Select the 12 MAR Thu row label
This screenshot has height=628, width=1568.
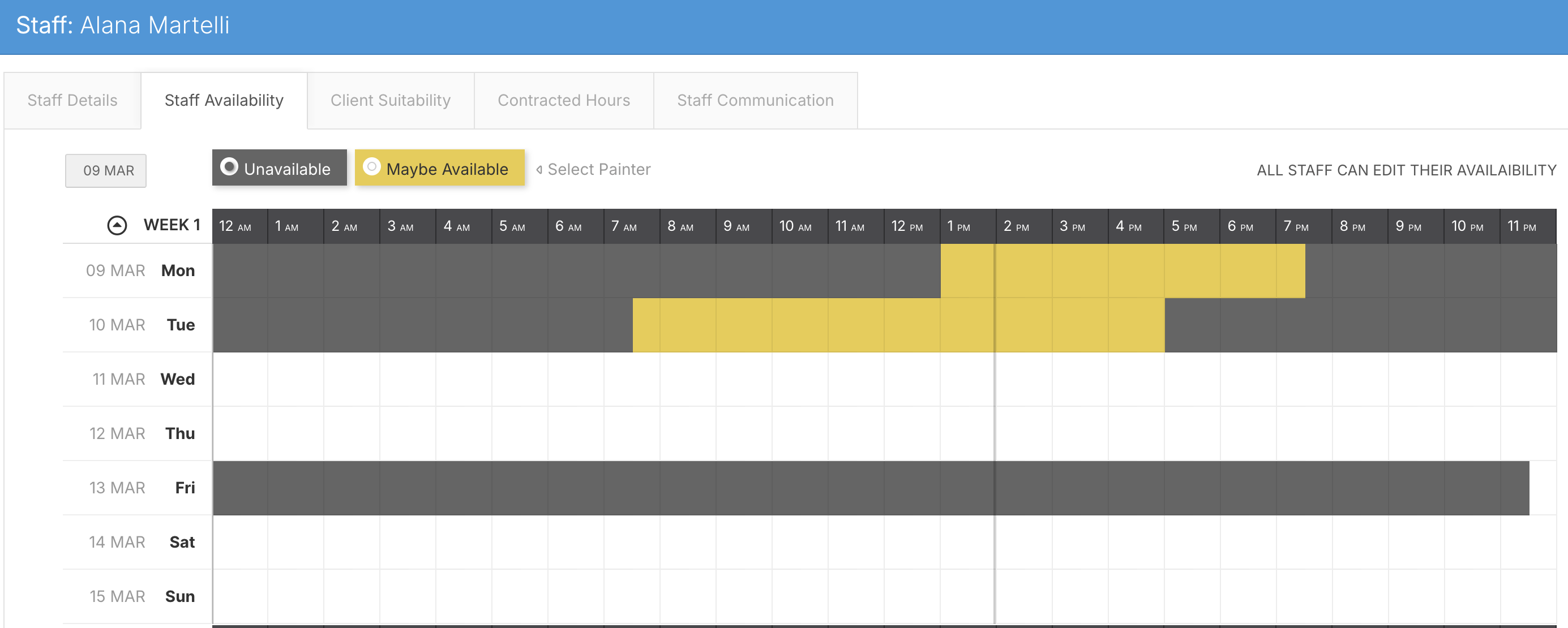[x=143, y=433]
